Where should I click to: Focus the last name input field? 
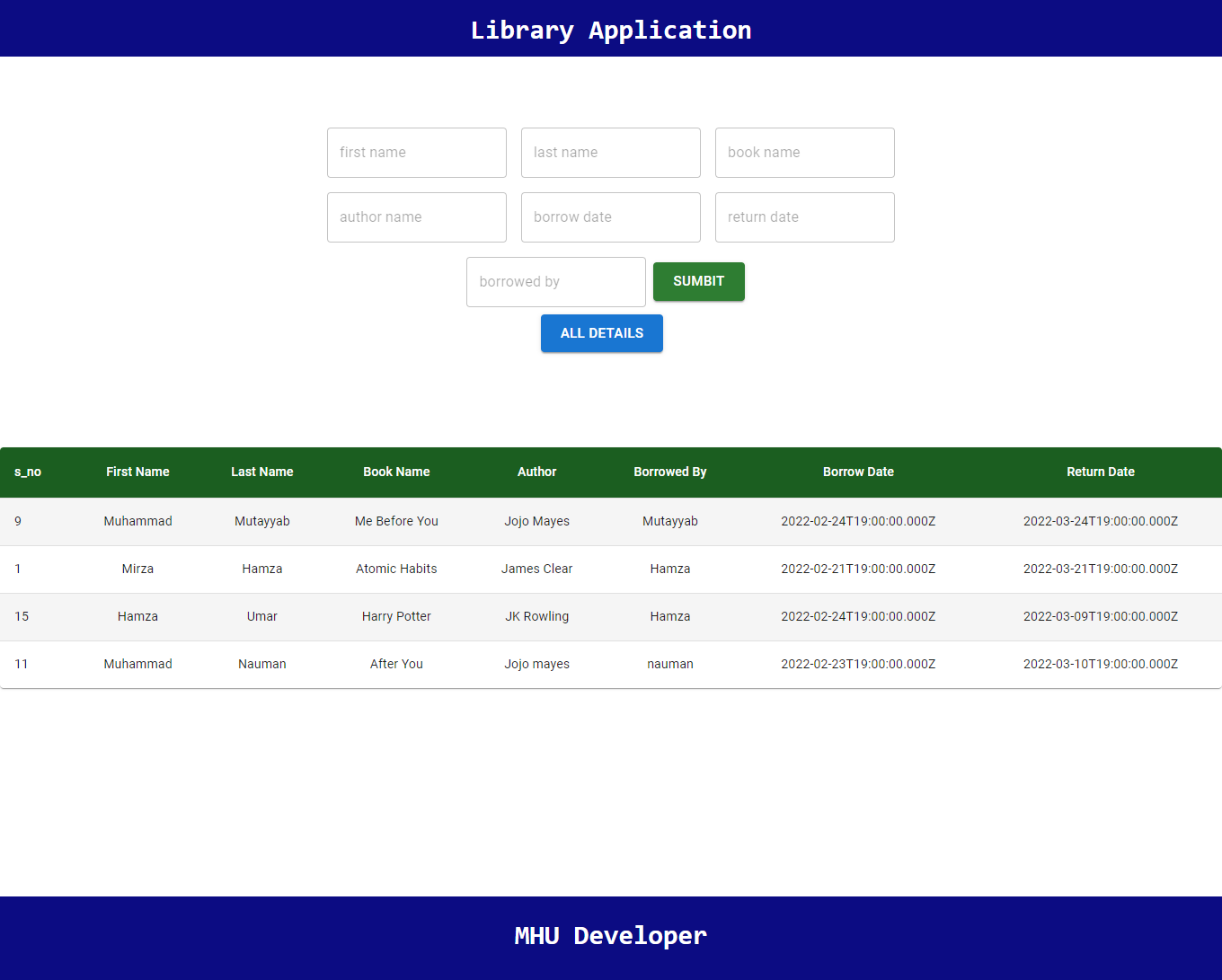(x=611, y=153)
